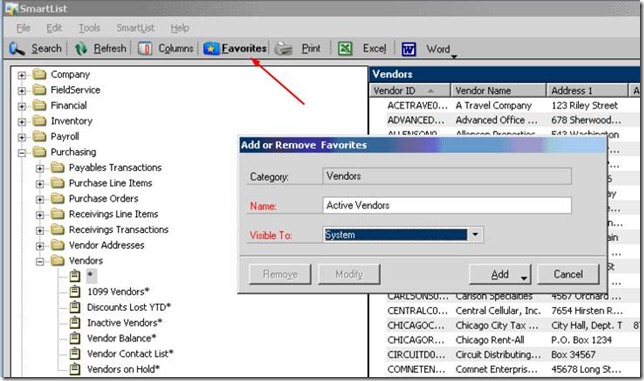This screenshot has width=644, height=381.
Task: Click the Favorites star icon
Action: (211, 48)
